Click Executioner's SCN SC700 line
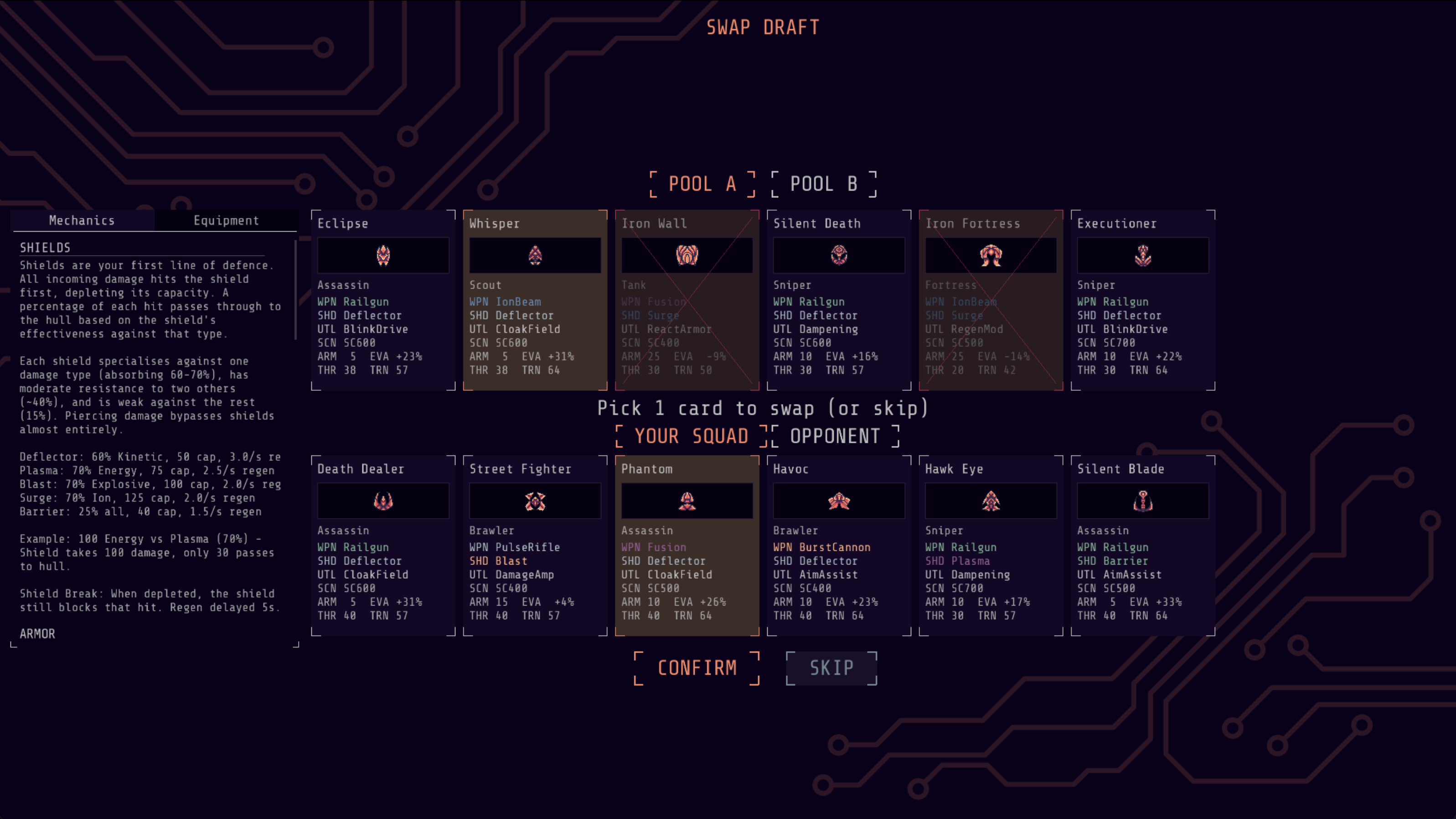Image resolution: width=1456 pixels, height=819 pixels. coord(1105,342)
